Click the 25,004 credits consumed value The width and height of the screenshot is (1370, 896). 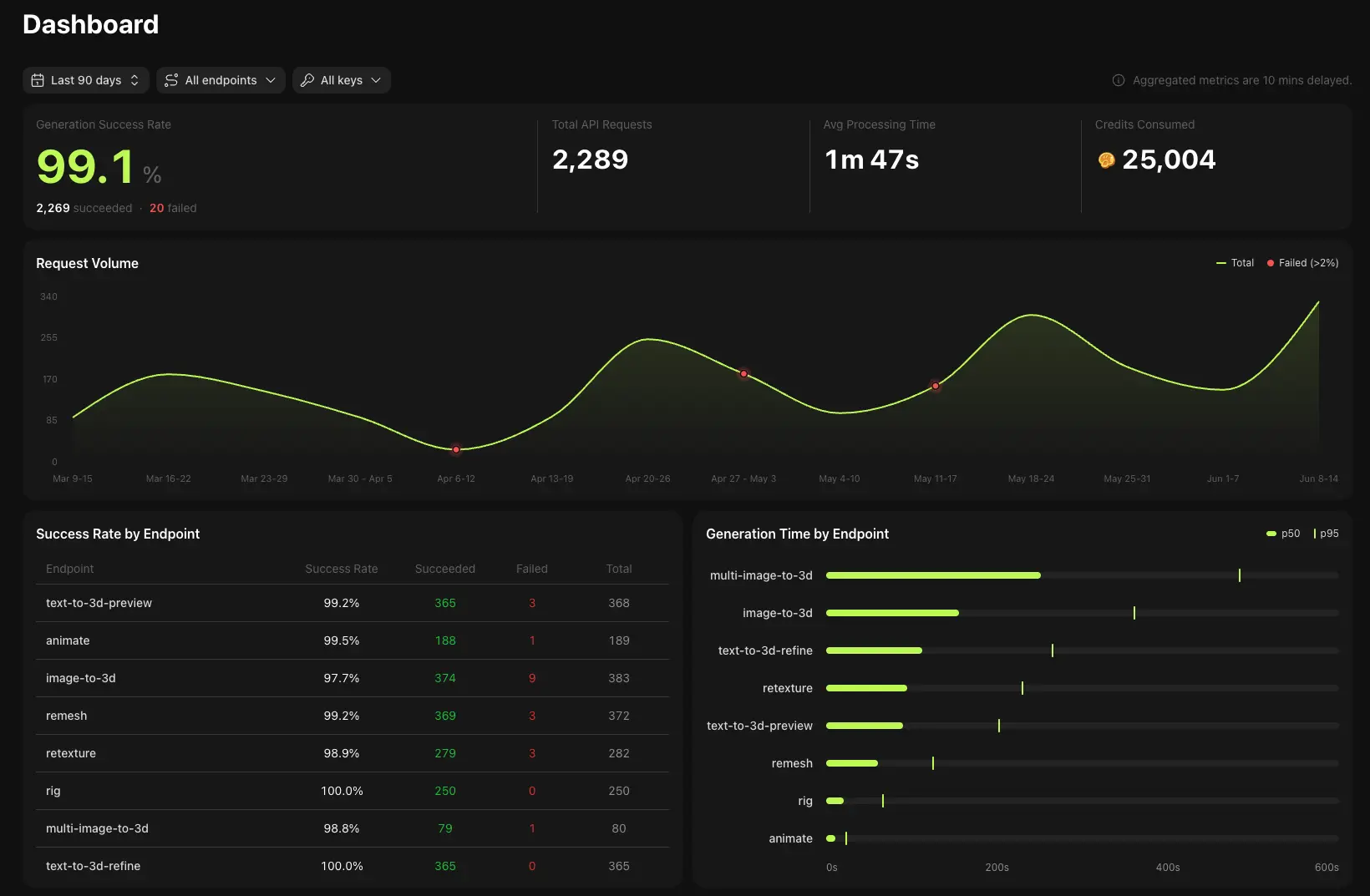click(x=1169, y=159)
